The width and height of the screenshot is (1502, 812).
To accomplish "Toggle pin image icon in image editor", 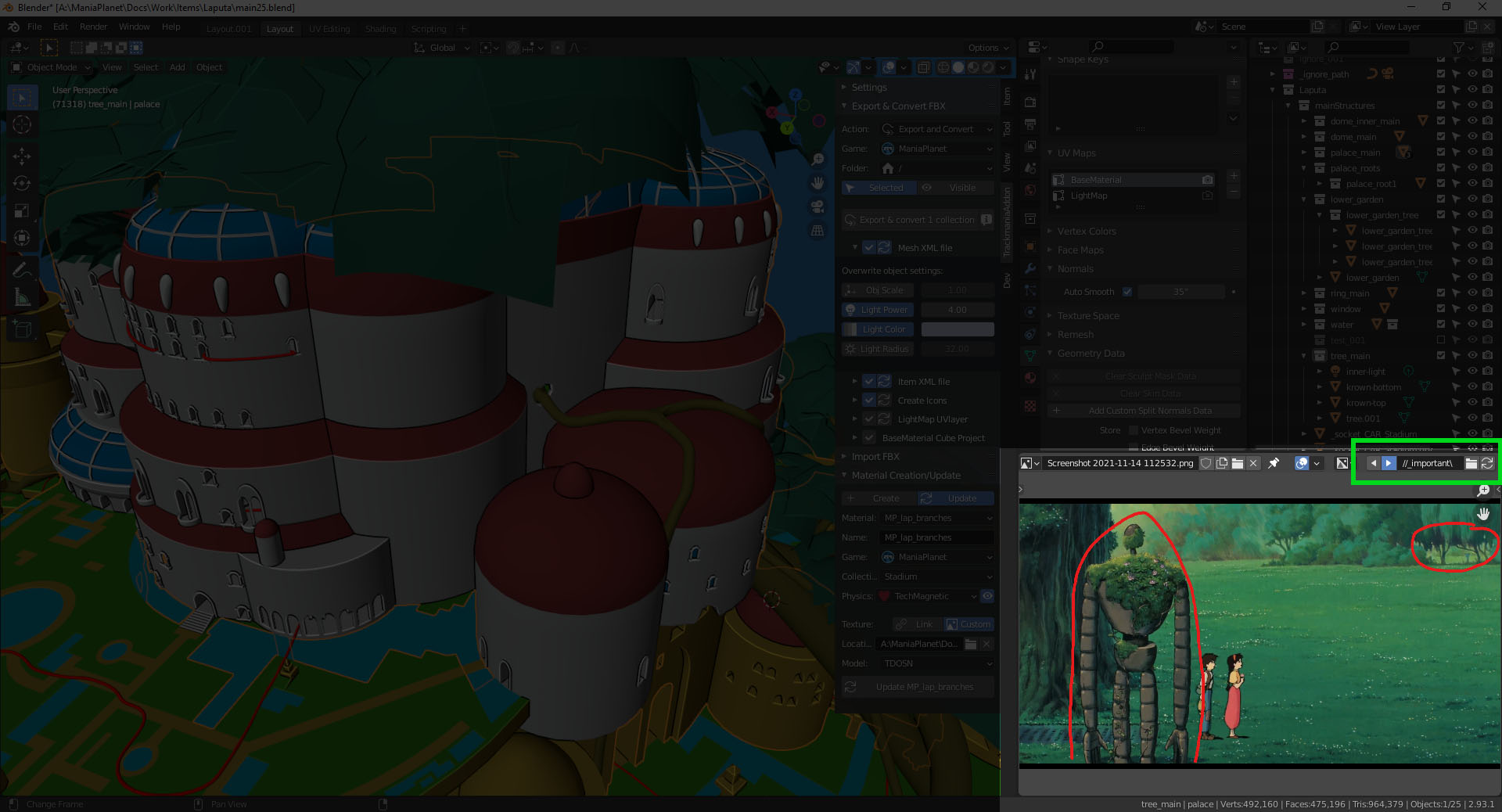I will [x=1274, y=463].
